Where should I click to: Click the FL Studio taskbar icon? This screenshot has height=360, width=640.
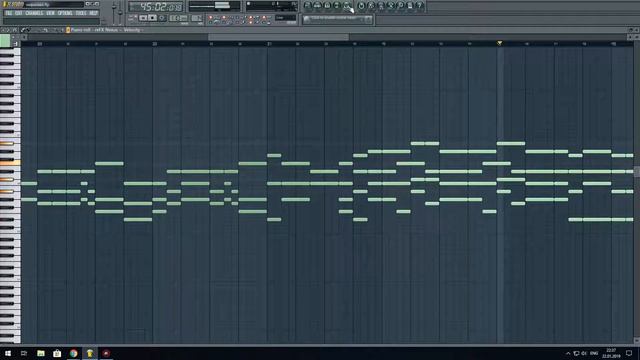[90, 353]
